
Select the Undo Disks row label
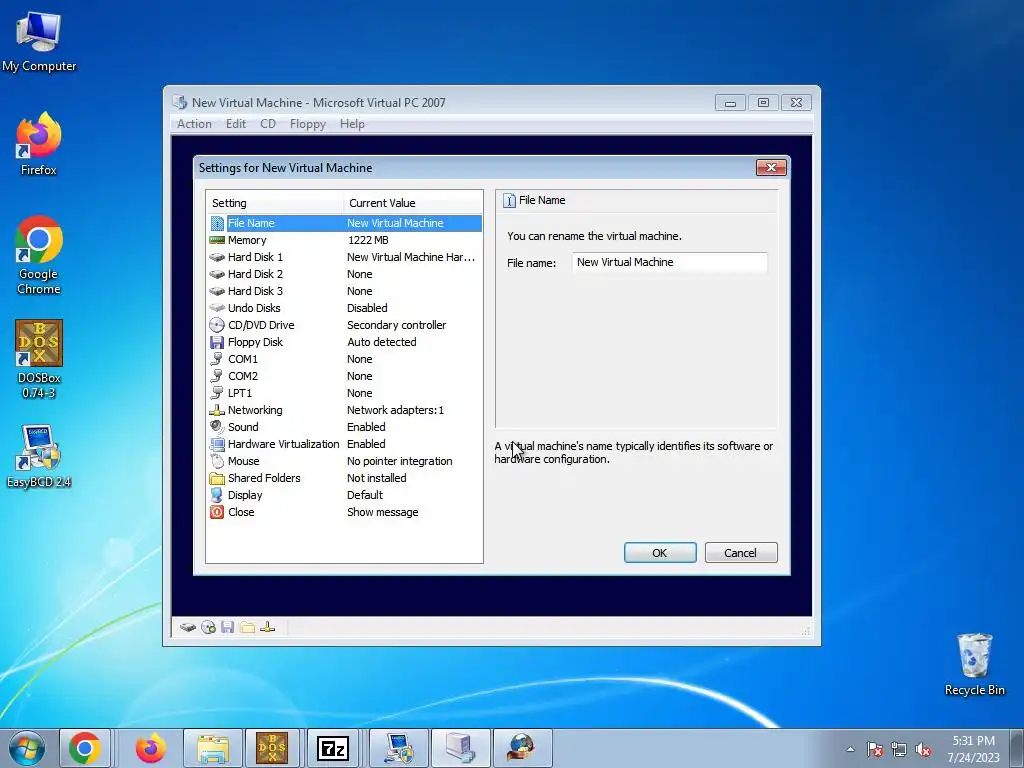click(254, 308)
